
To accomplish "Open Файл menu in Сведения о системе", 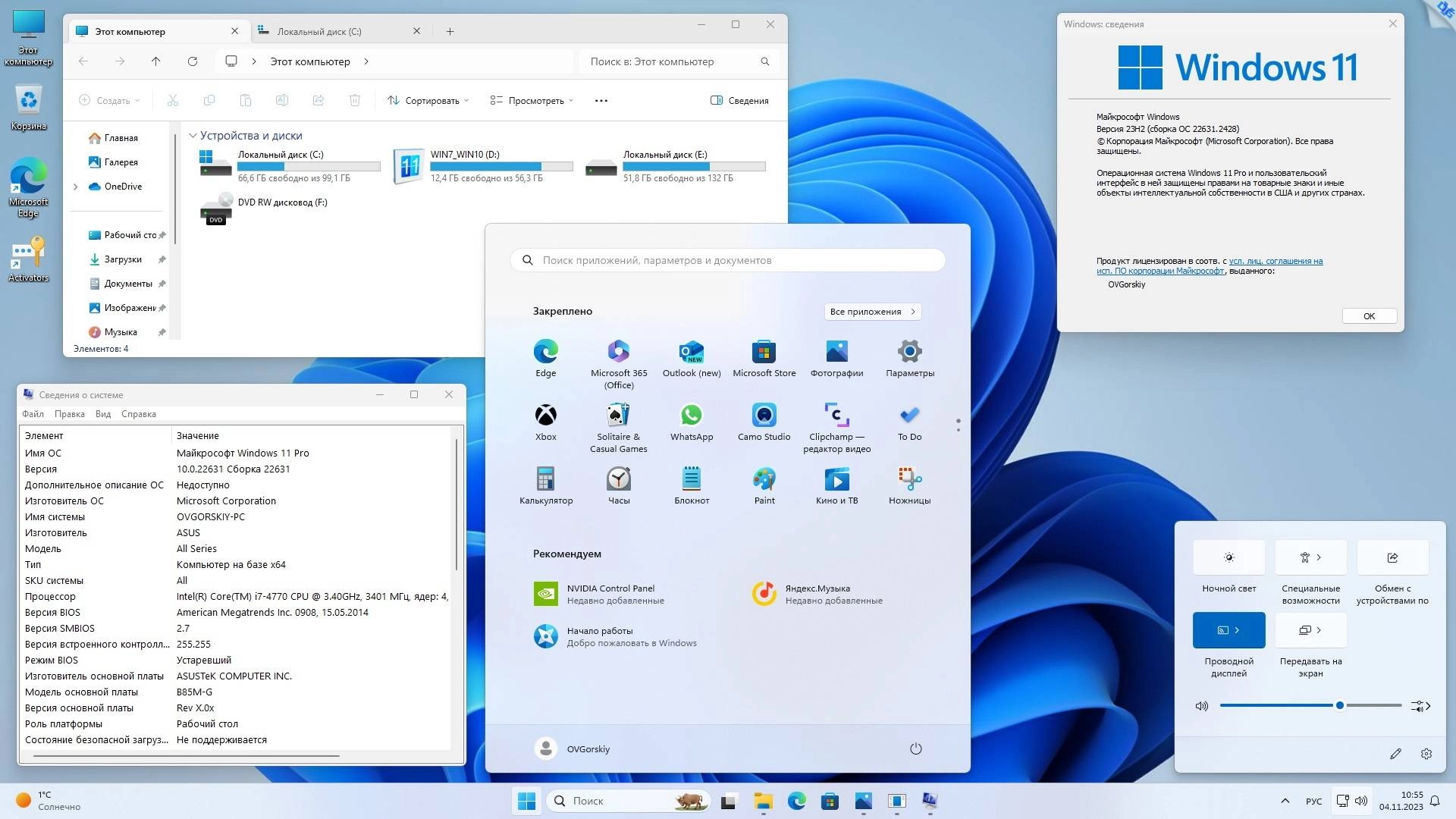I will (x=33, y=414).
